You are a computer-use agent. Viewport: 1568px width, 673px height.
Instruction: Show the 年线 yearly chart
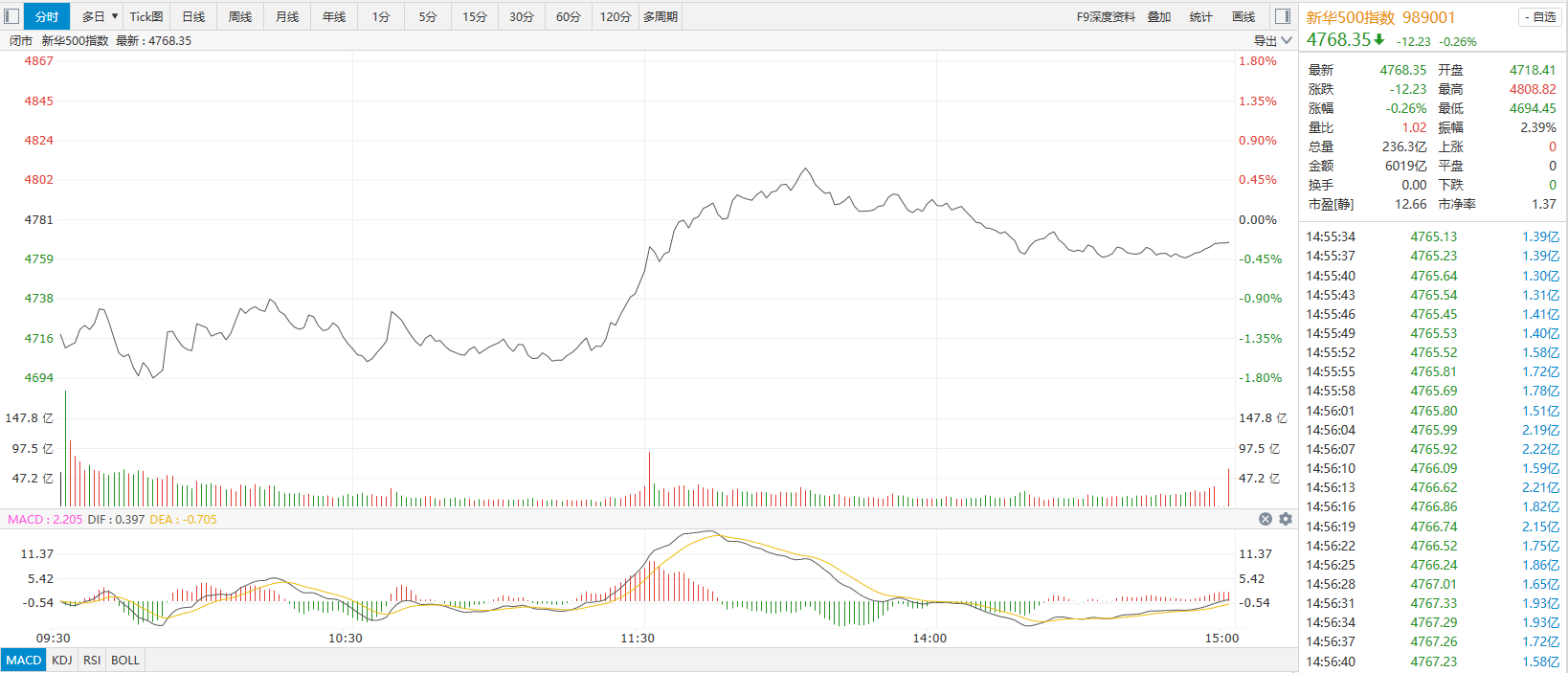pyautogui.click(x=334, y=16)
